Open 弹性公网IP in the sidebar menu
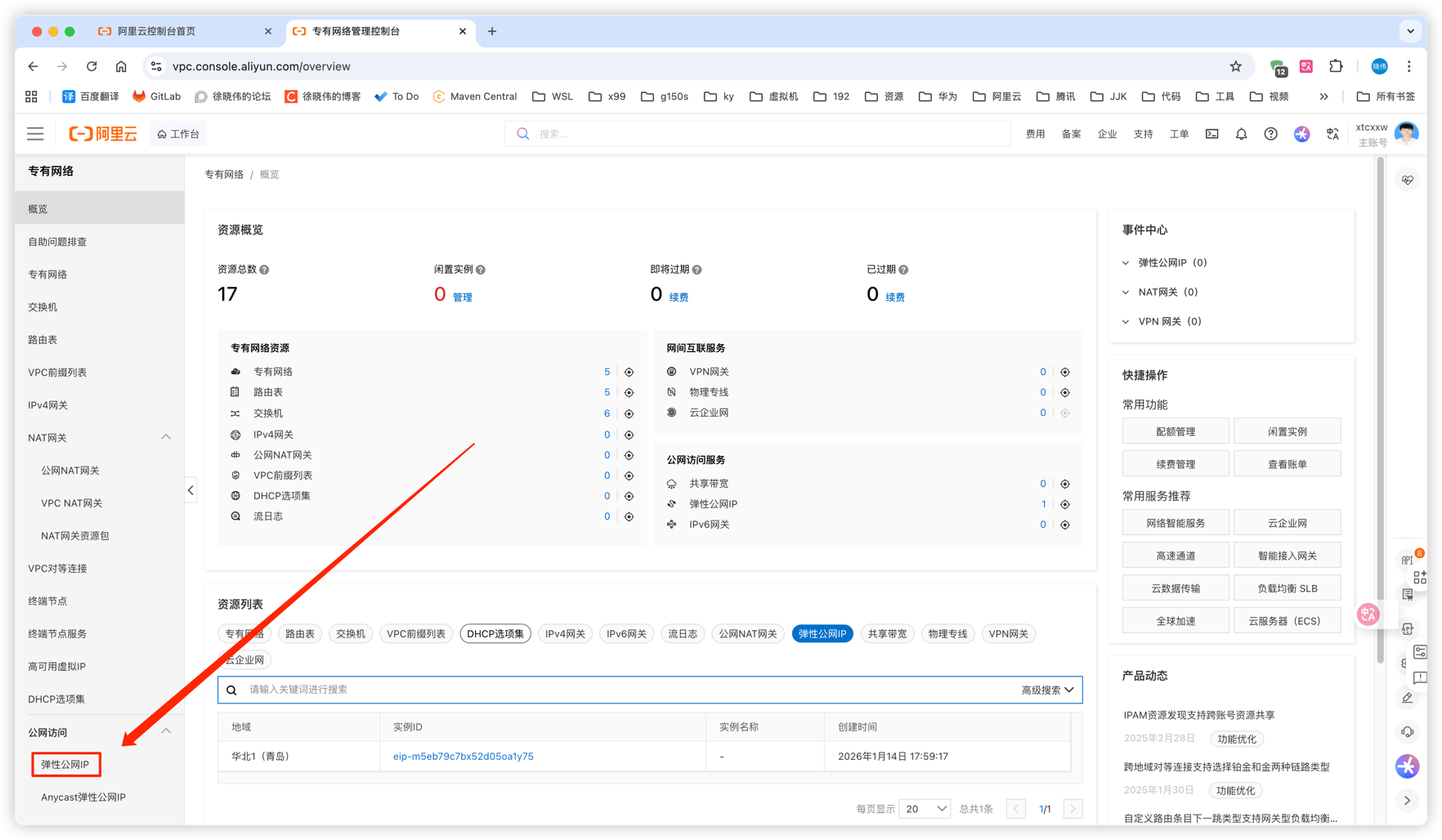 point(65,765)
